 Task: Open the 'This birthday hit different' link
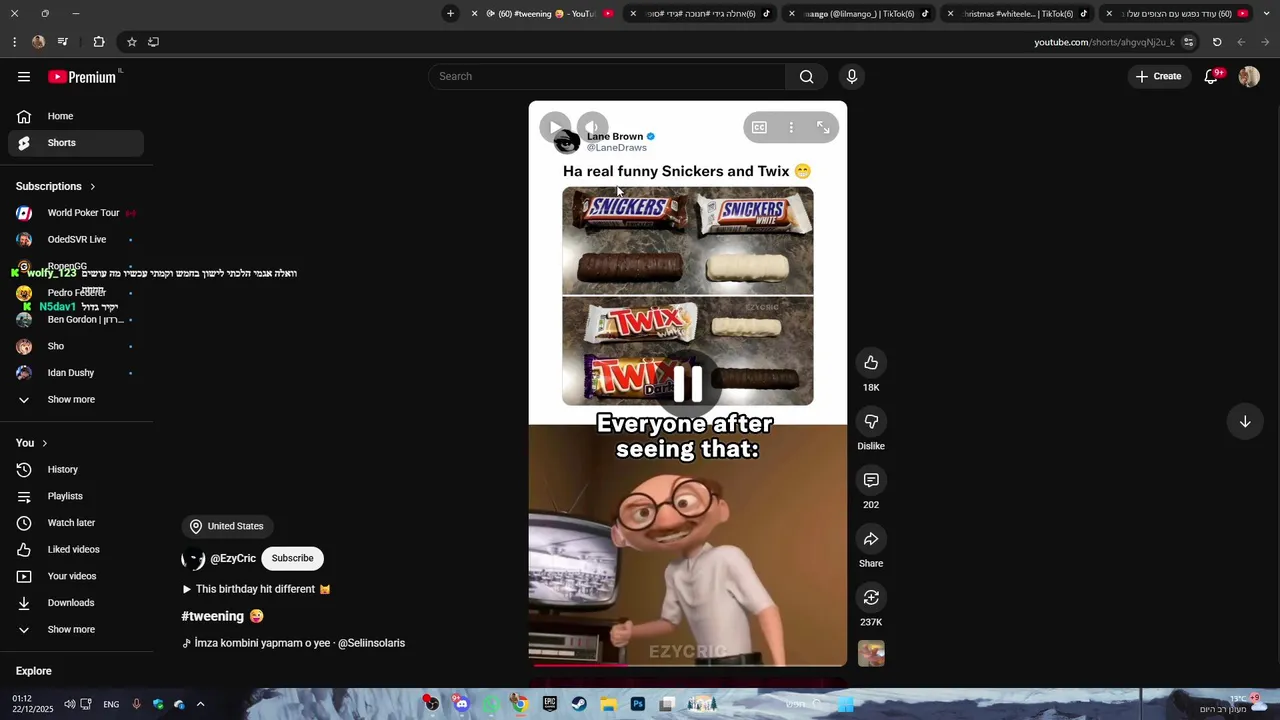(x=256, y=589)
